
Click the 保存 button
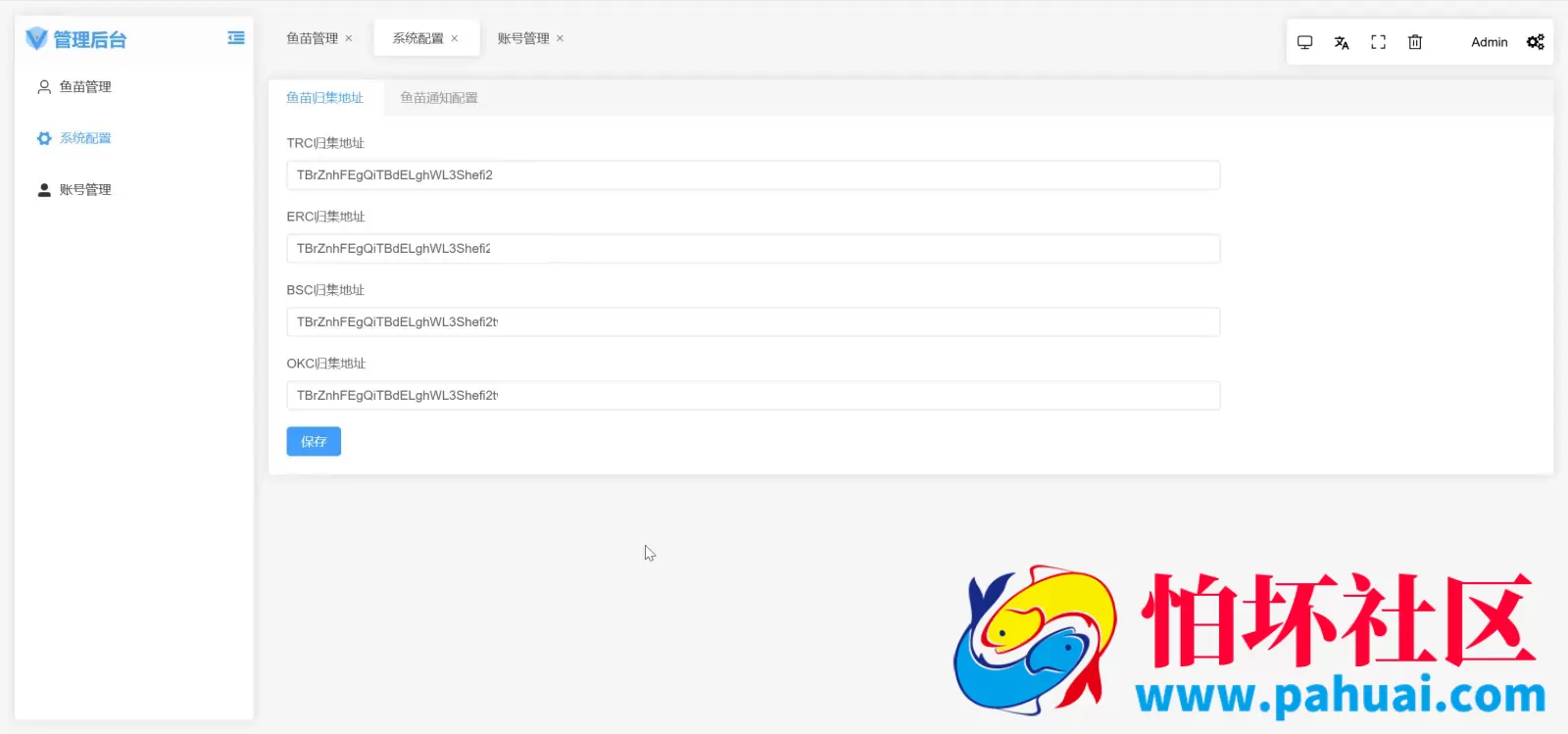pos(314,442)
